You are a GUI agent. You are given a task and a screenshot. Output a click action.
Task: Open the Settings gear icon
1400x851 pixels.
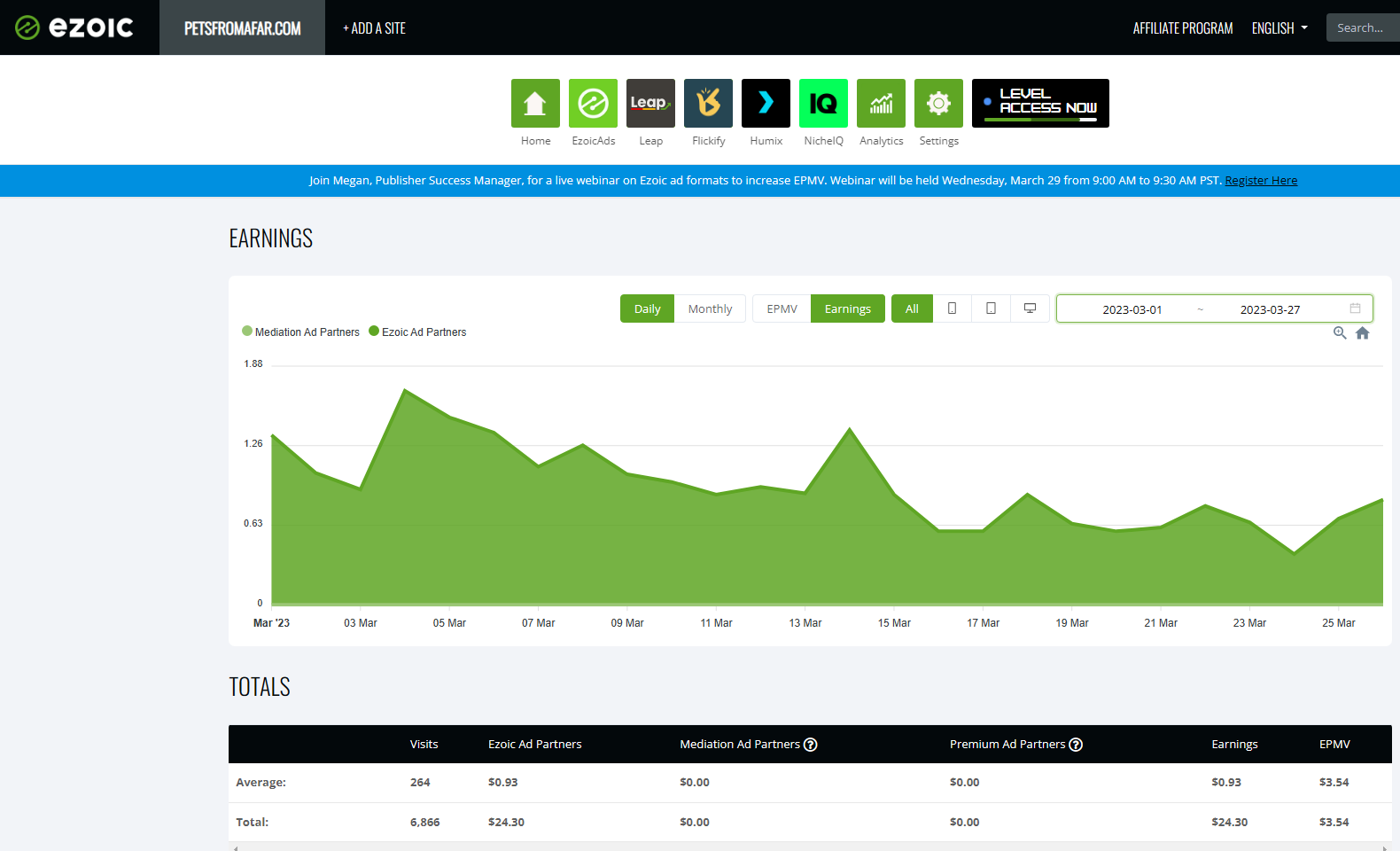point(938,103)
